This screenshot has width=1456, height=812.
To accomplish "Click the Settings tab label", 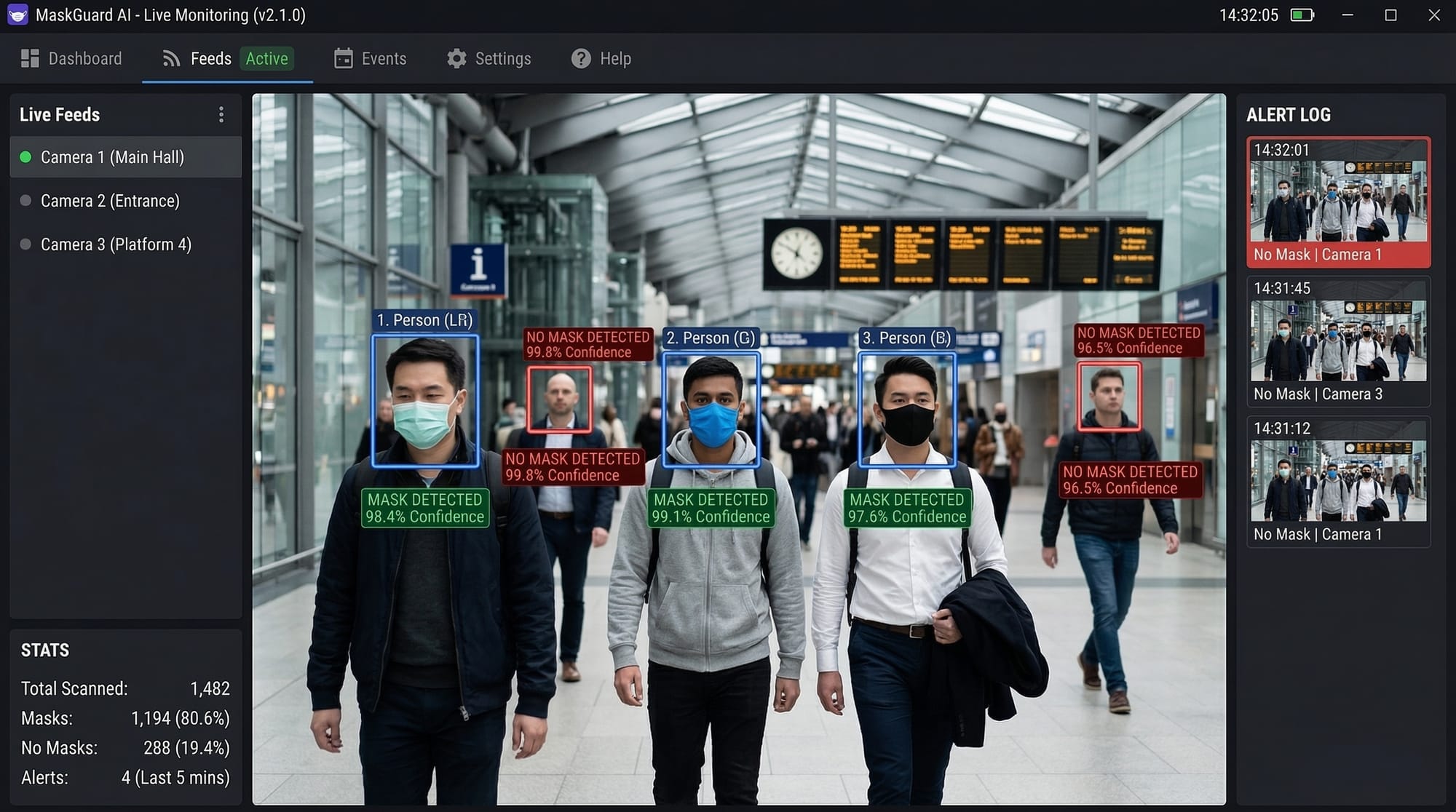I will point(502,58).
